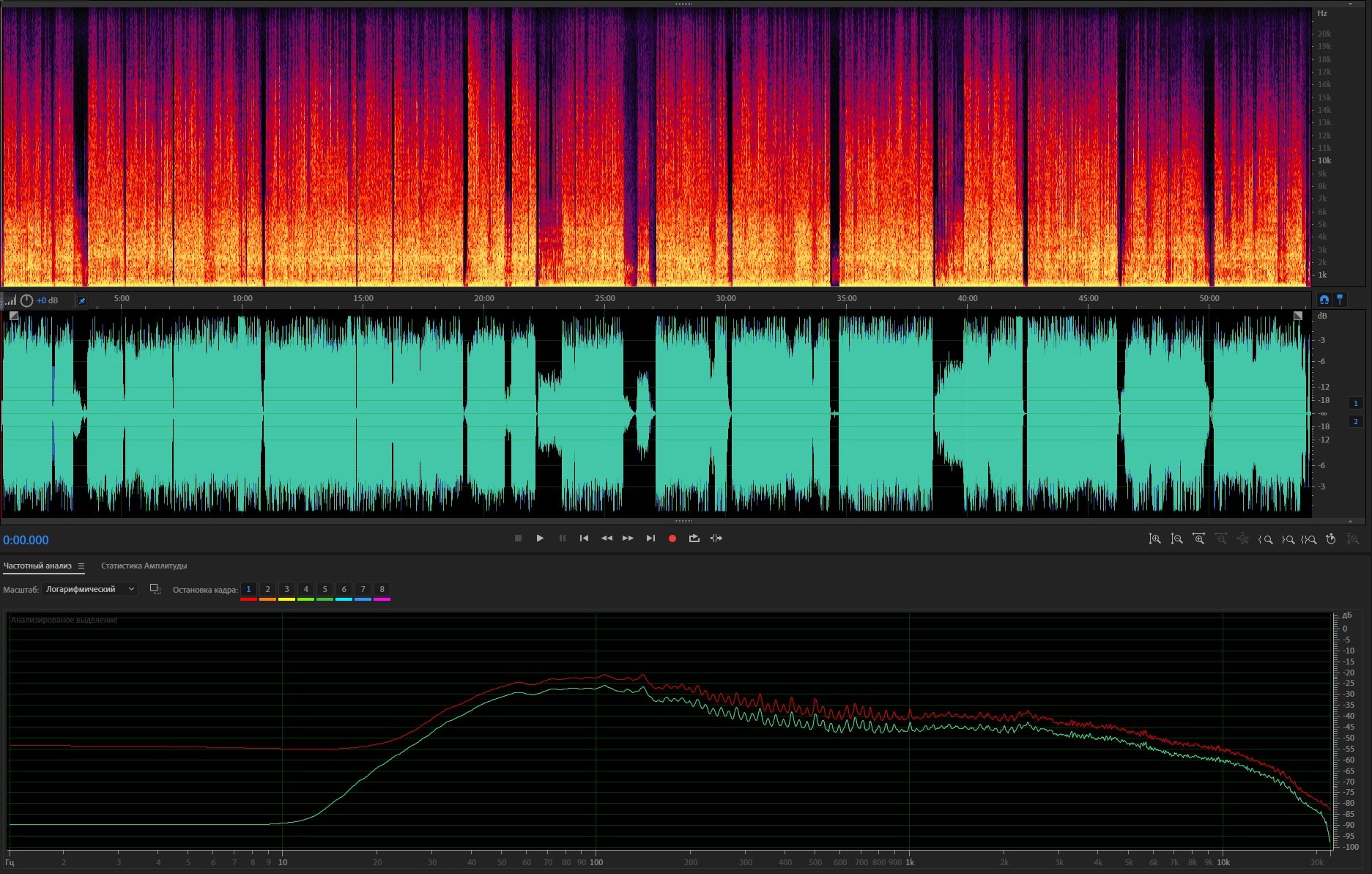The height and width of the screenshot is (874, 1372).
Task: Click the HUD volume knob
Action: pyautogui.click(x=27, y=300)
